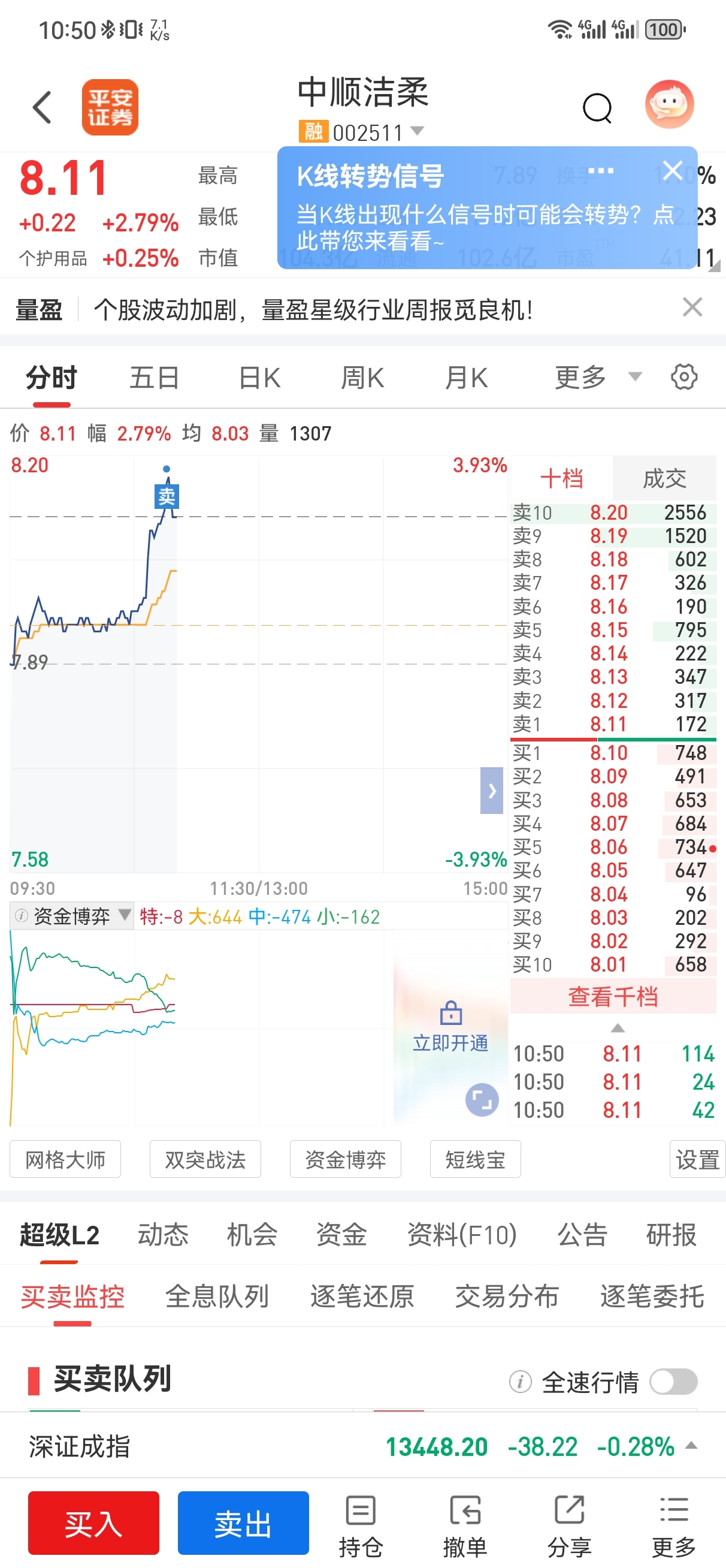Toggle the 全速行情 switch
The width and height of the screenshot is (726, 1568).
(673, 1381)
